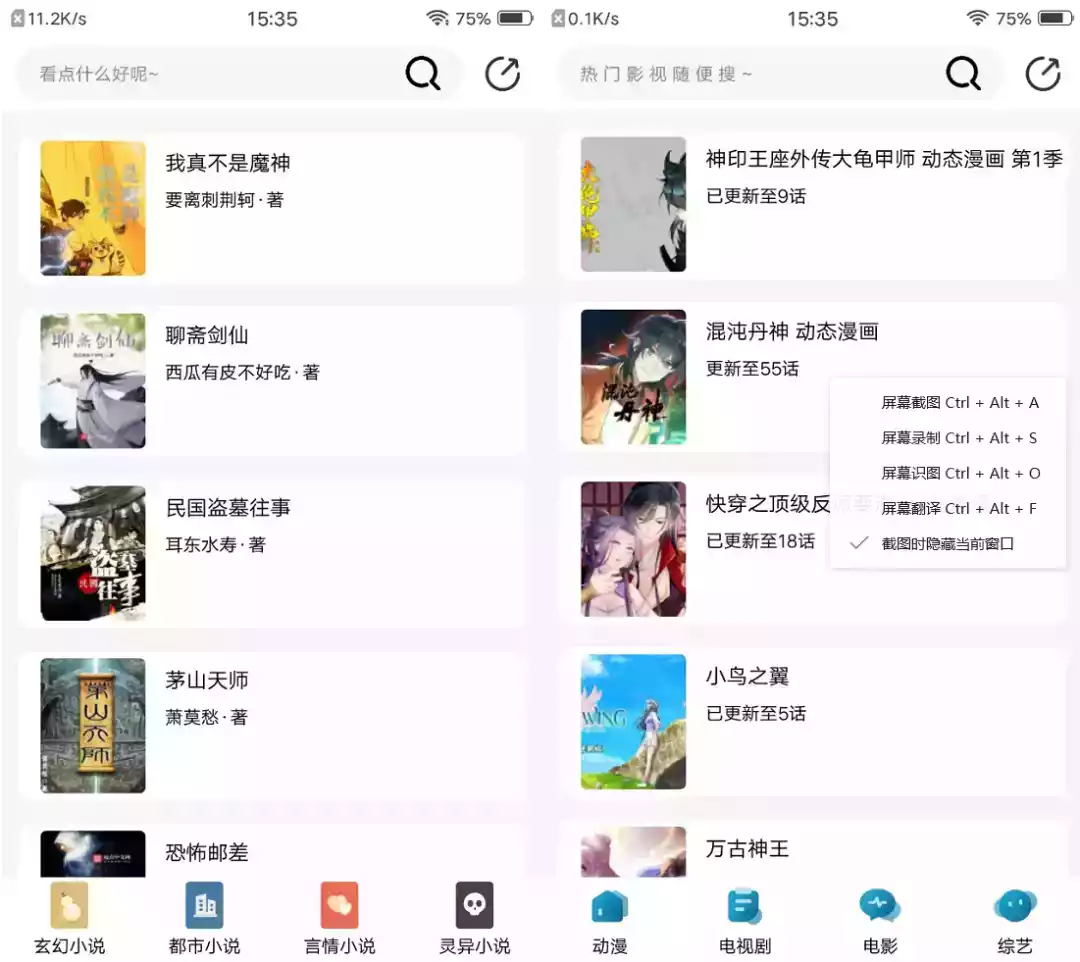Select the 动漫 house icon in bottom bar
The height and width of the screenshot is (962, 1080).
coord(608,906)
